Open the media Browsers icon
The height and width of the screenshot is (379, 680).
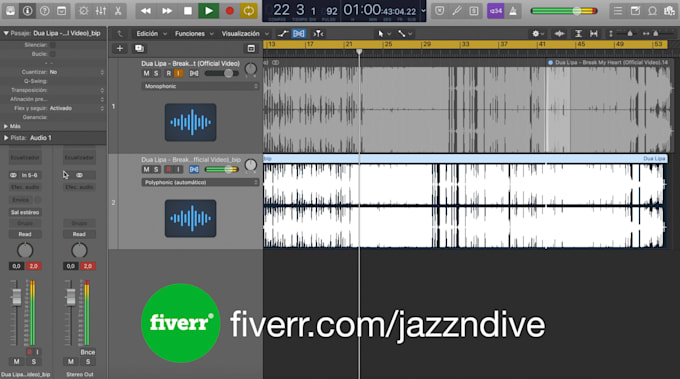point(669,11)
